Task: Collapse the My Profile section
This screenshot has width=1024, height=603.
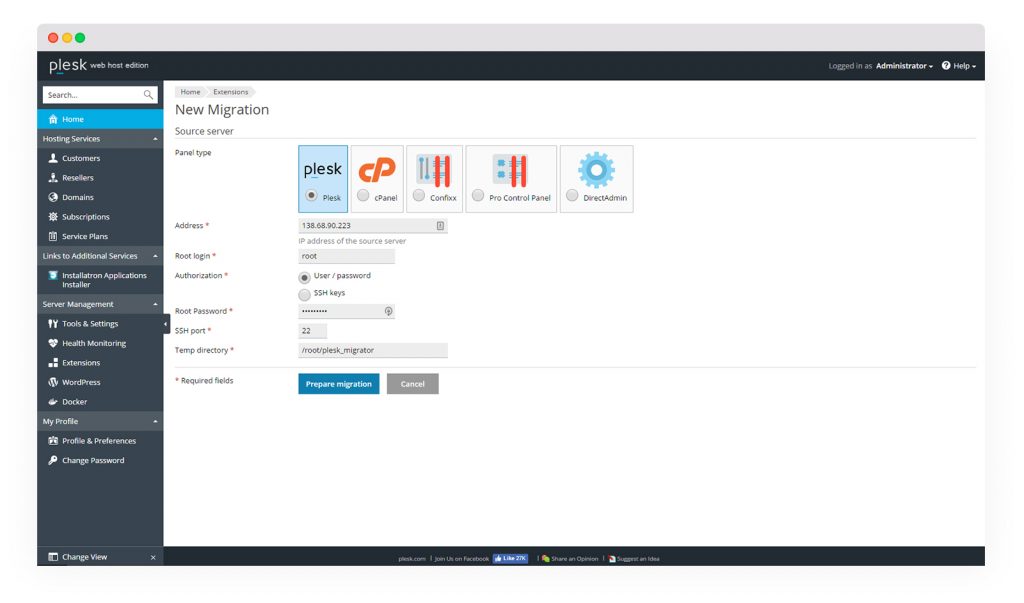Action: [x=155, y=422]
